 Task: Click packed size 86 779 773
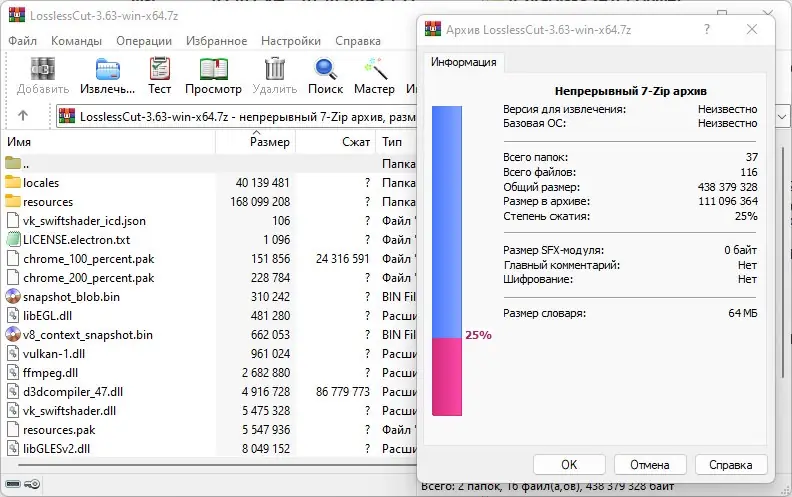coord(343,391)
